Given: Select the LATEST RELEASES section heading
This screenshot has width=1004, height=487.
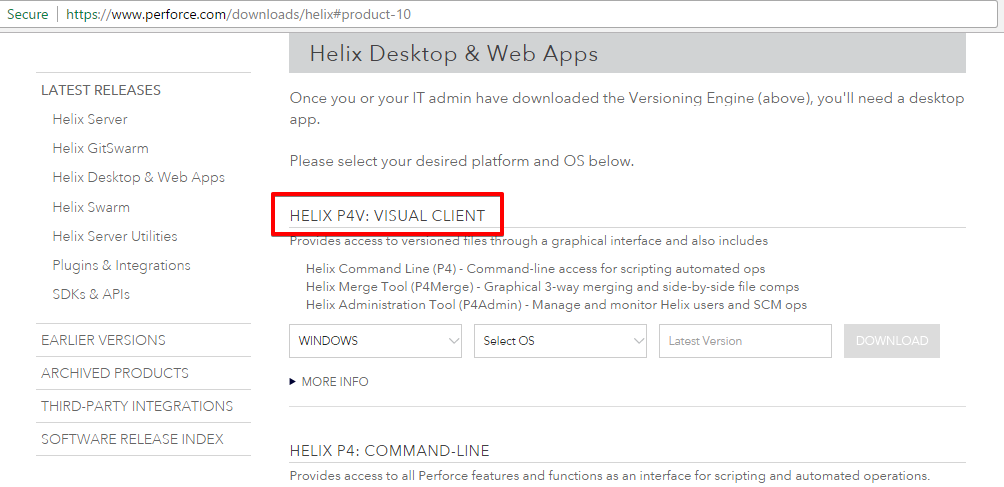Looking at the screenshot, I should coord(101,90).
